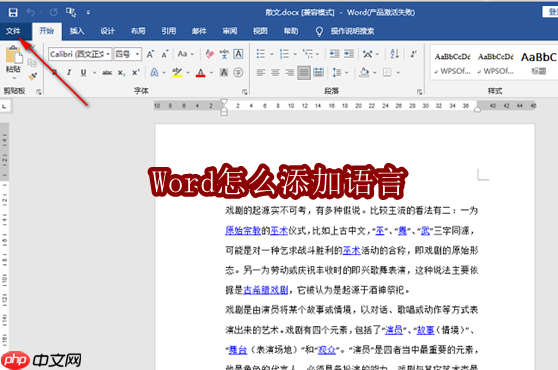
Task: Center the paragraph text
Action: pyautogui.click(x=275, y=73)
